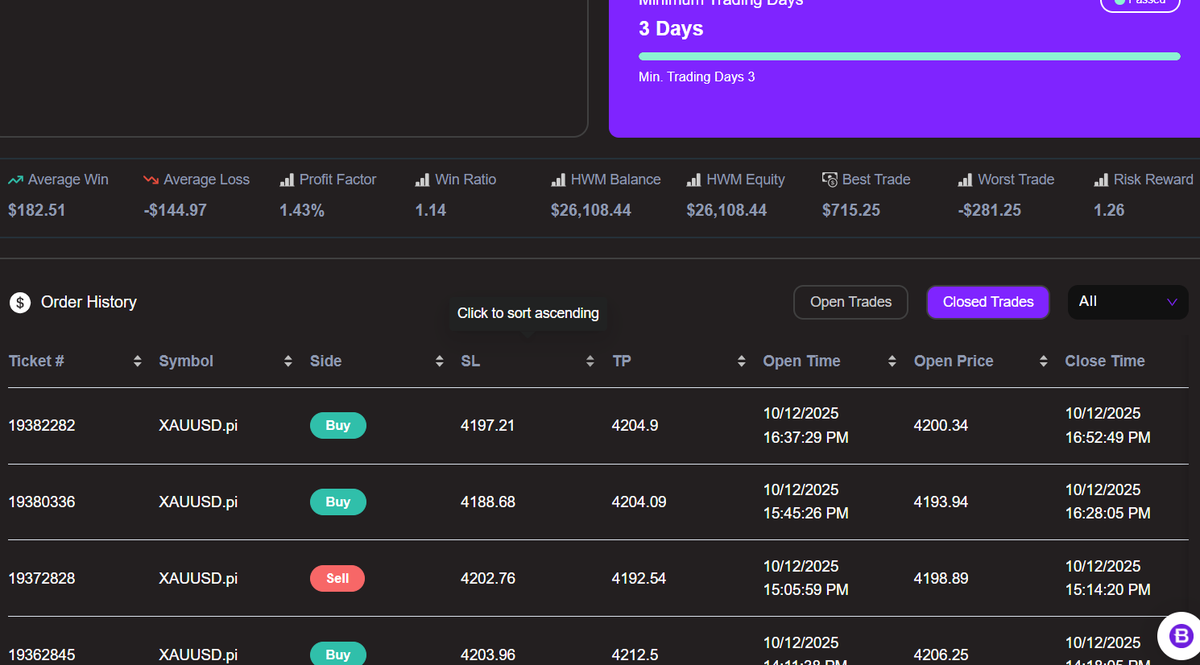Click the Order History title text
Screen dimensions: 1200x665
(x=89, y=302)
